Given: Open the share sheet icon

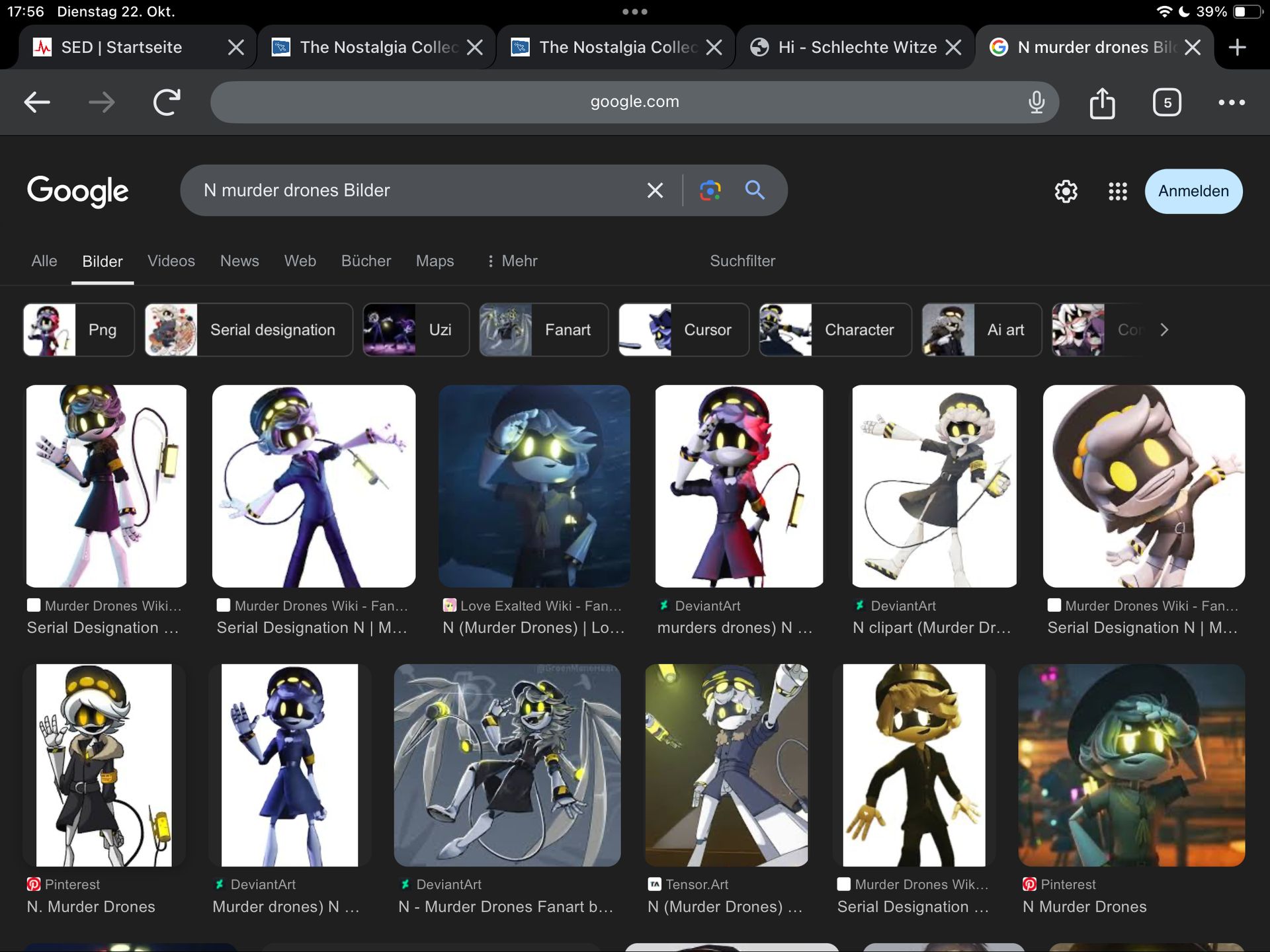Looking at the screenshot, I should point(1102,103).
